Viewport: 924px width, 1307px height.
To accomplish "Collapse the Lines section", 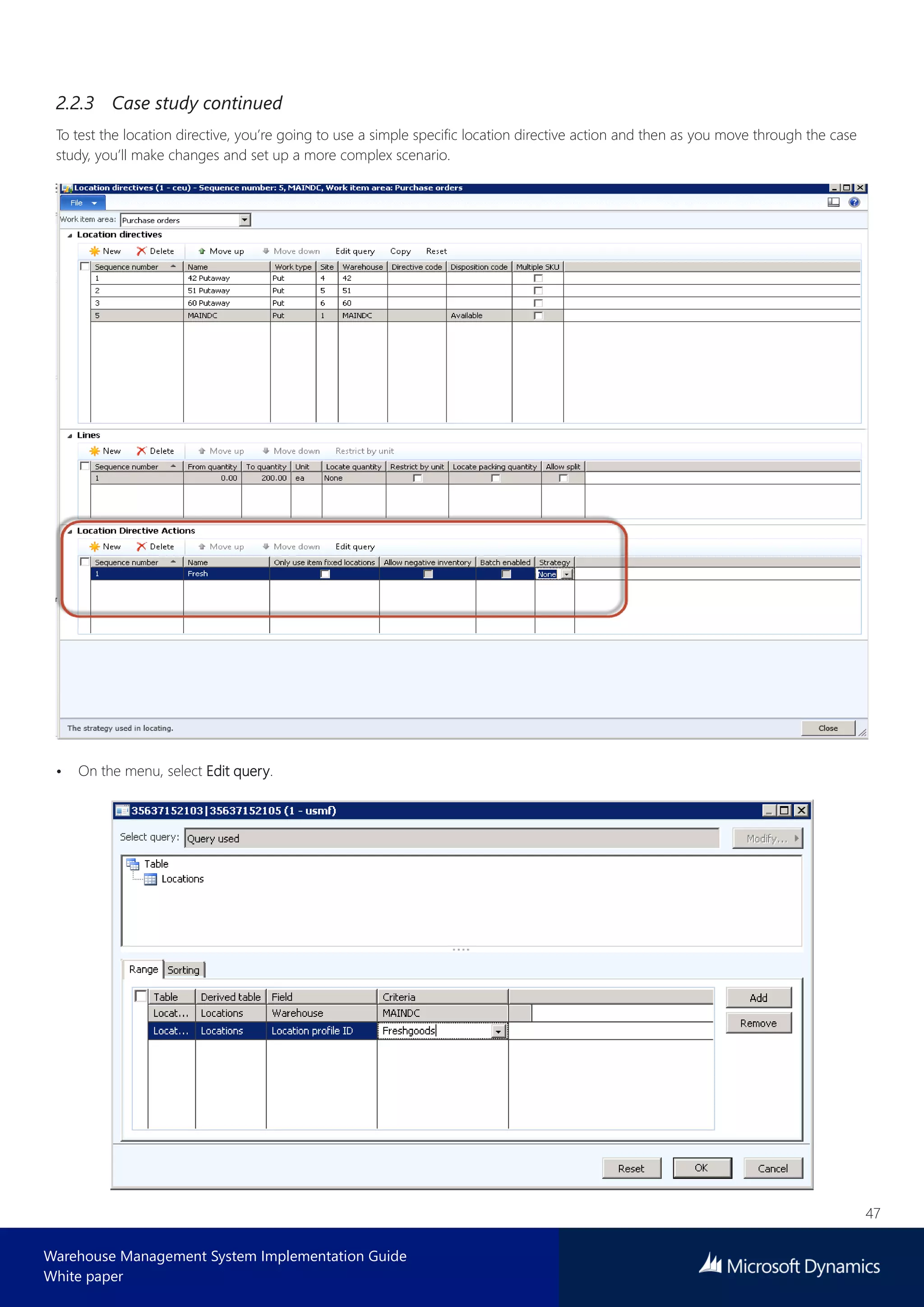I will coord(70,436).
